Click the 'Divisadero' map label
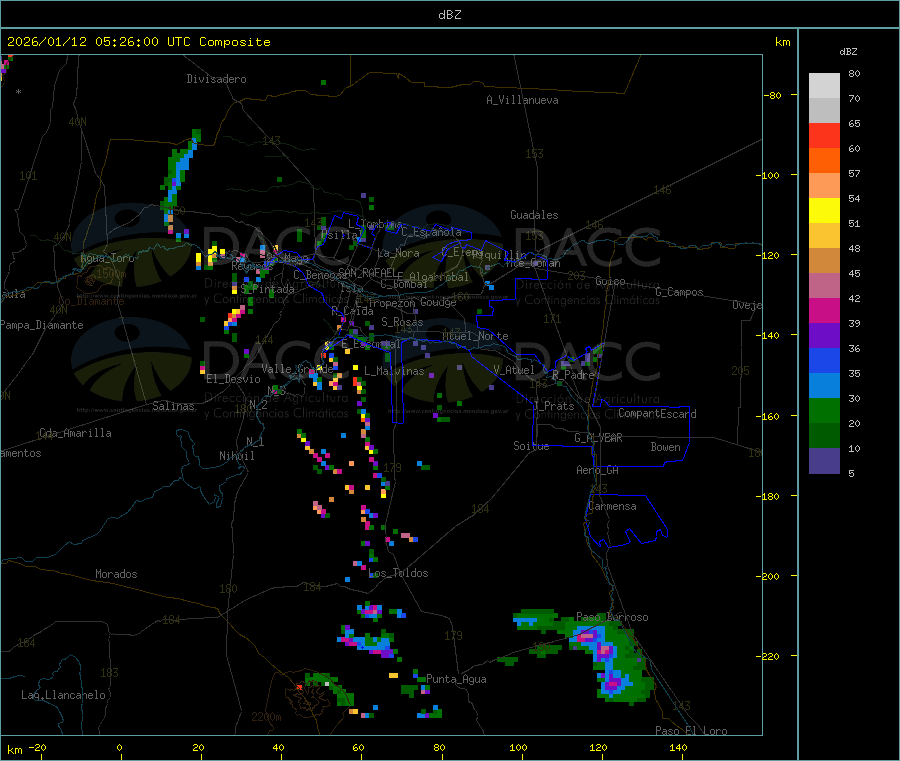The height and width of the screenshot is (761, 900). (x=216, y=79)
